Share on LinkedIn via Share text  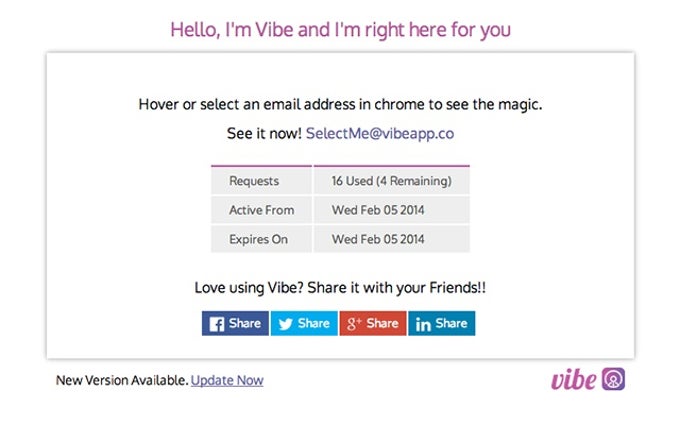[451, 324]
